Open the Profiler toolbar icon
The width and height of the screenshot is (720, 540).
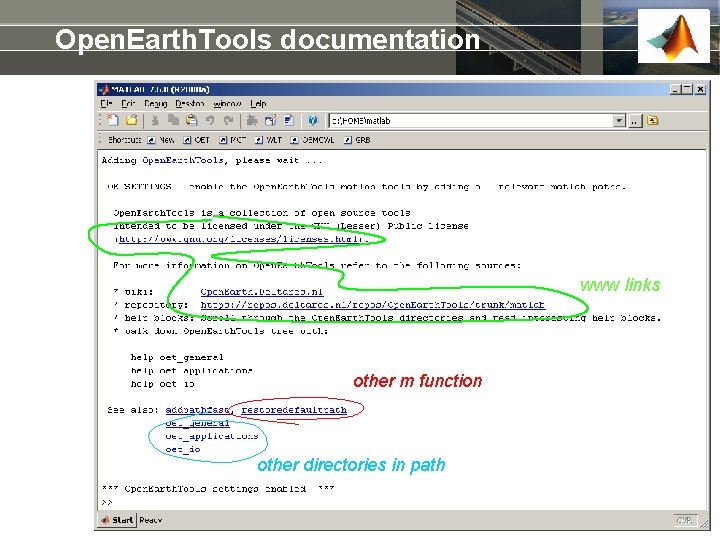click(288, 120)
